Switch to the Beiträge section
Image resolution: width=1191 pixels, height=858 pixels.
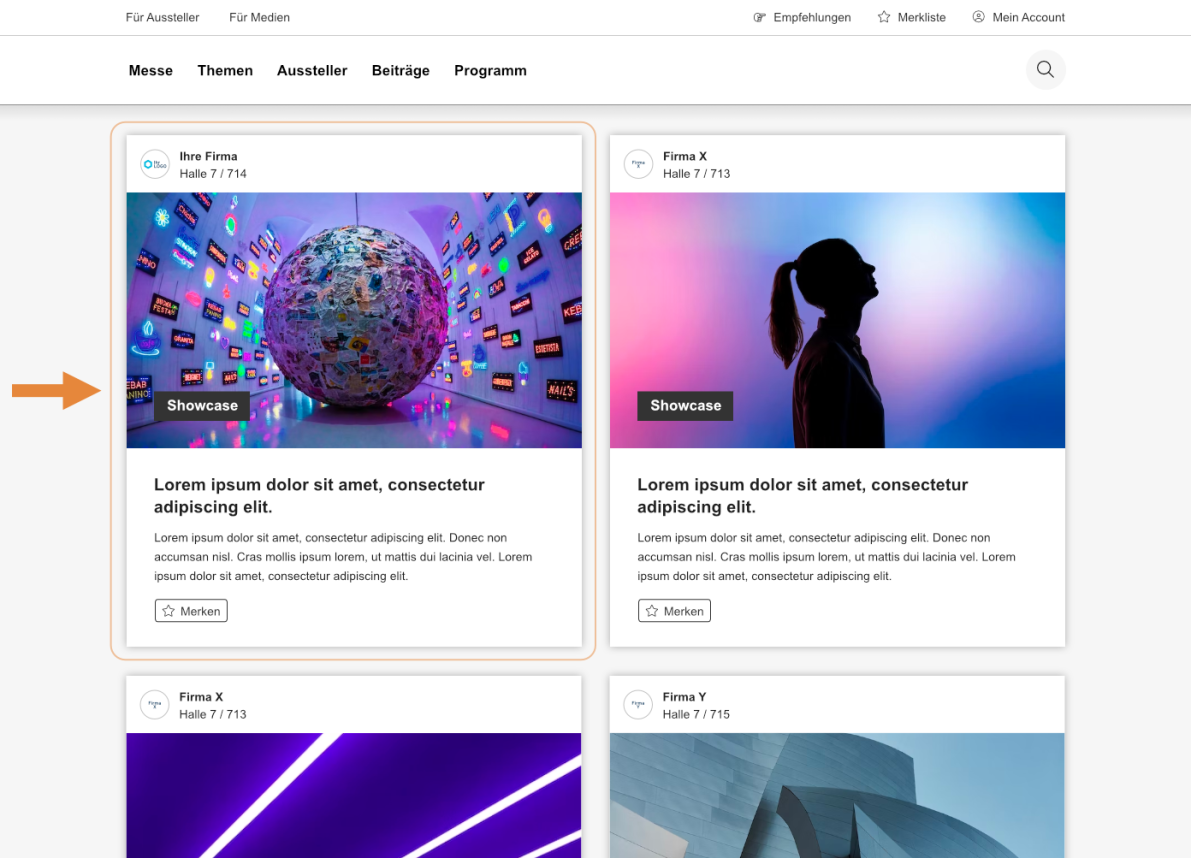point(400,70)
